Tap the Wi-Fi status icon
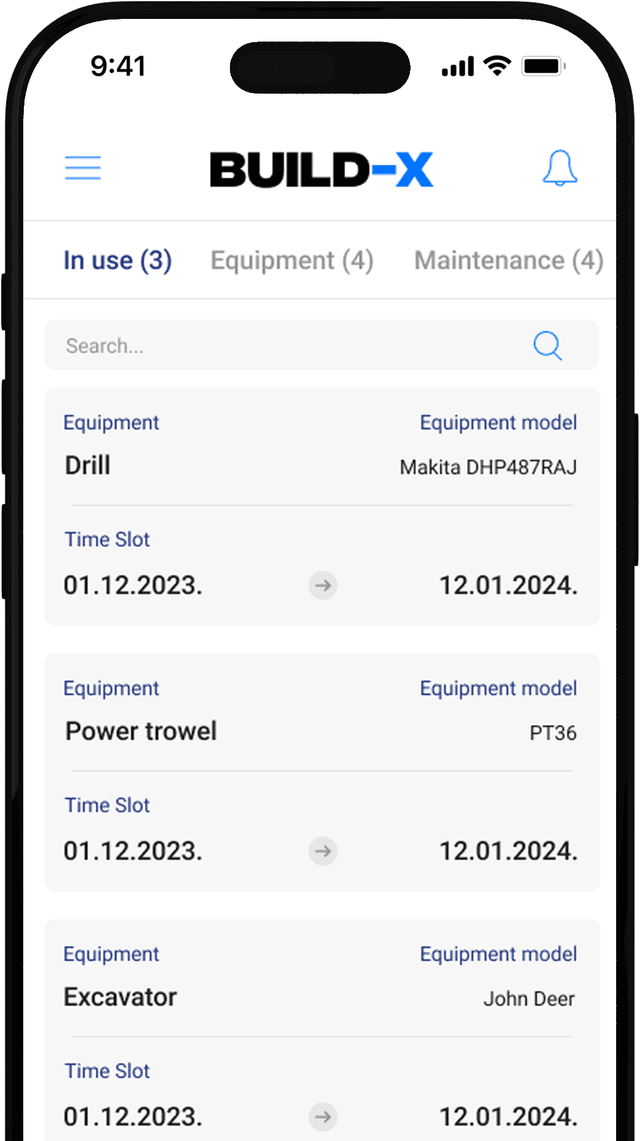This screenshot has height=1141, width=640. coord(496,67)
